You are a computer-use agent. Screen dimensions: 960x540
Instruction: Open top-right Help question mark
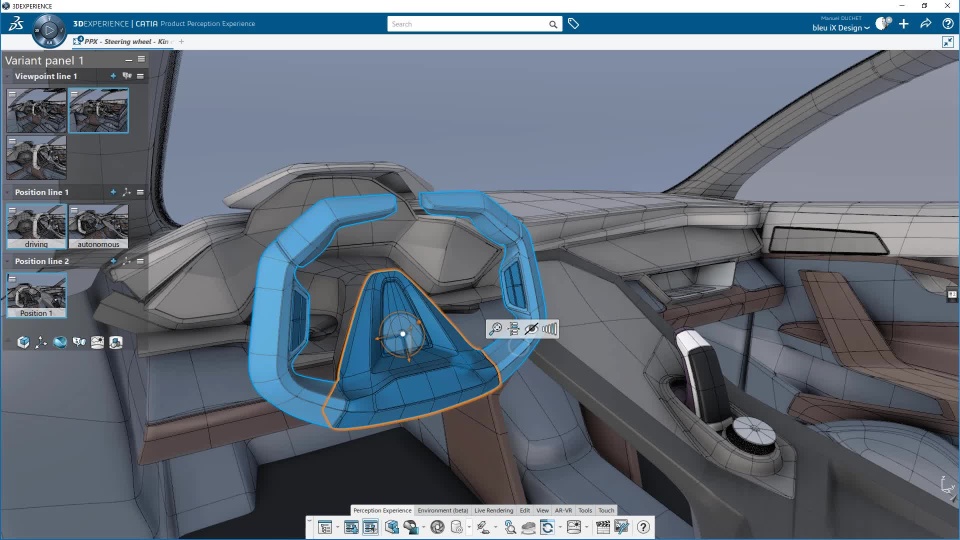948,24
